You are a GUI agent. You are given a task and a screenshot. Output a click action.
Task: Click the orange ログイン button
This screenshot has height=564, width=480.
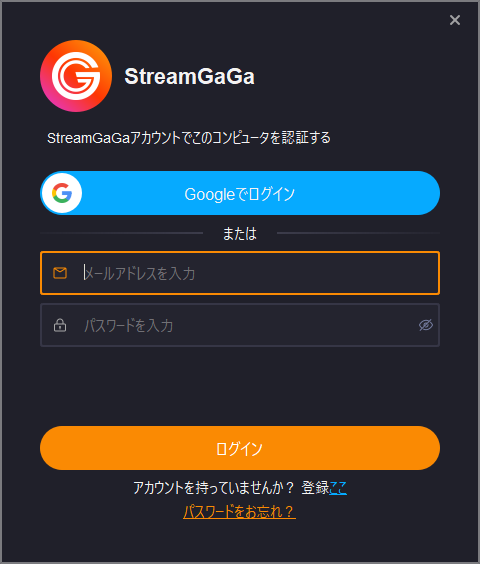coord(240,448)
